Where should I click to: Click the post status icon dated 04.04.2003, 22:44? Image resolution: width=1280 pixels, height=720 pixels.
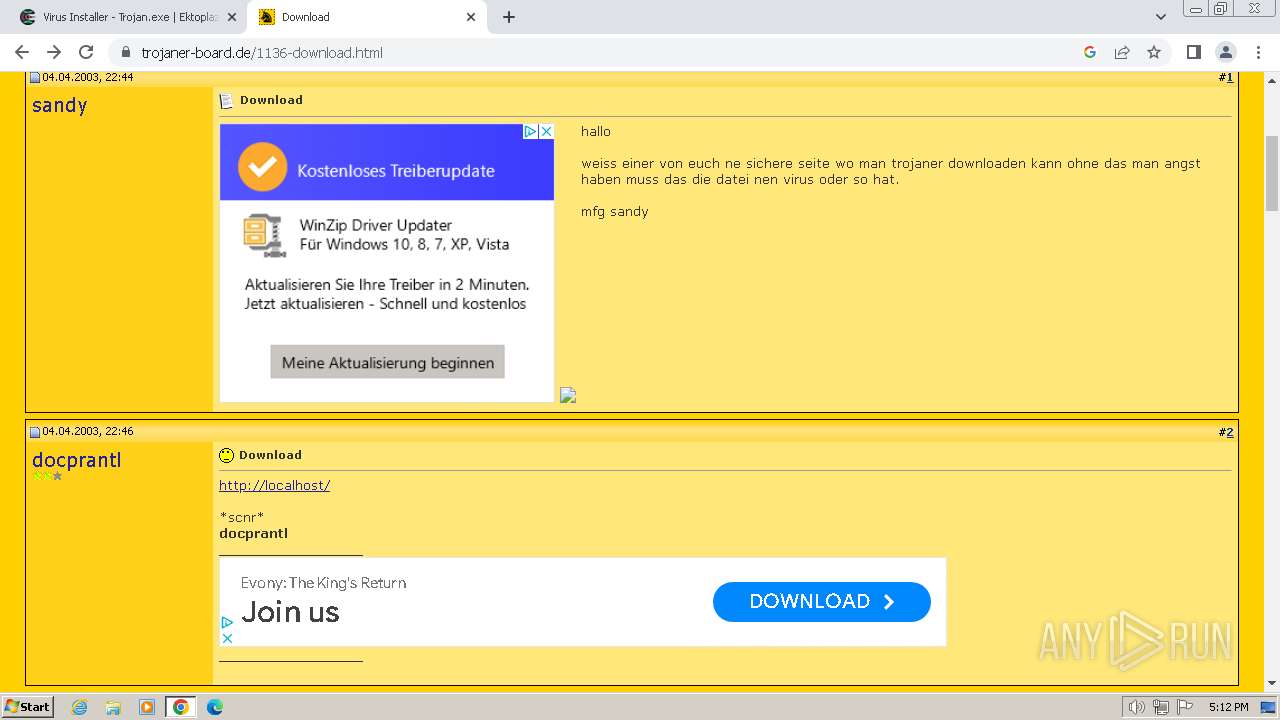(34, 77)
